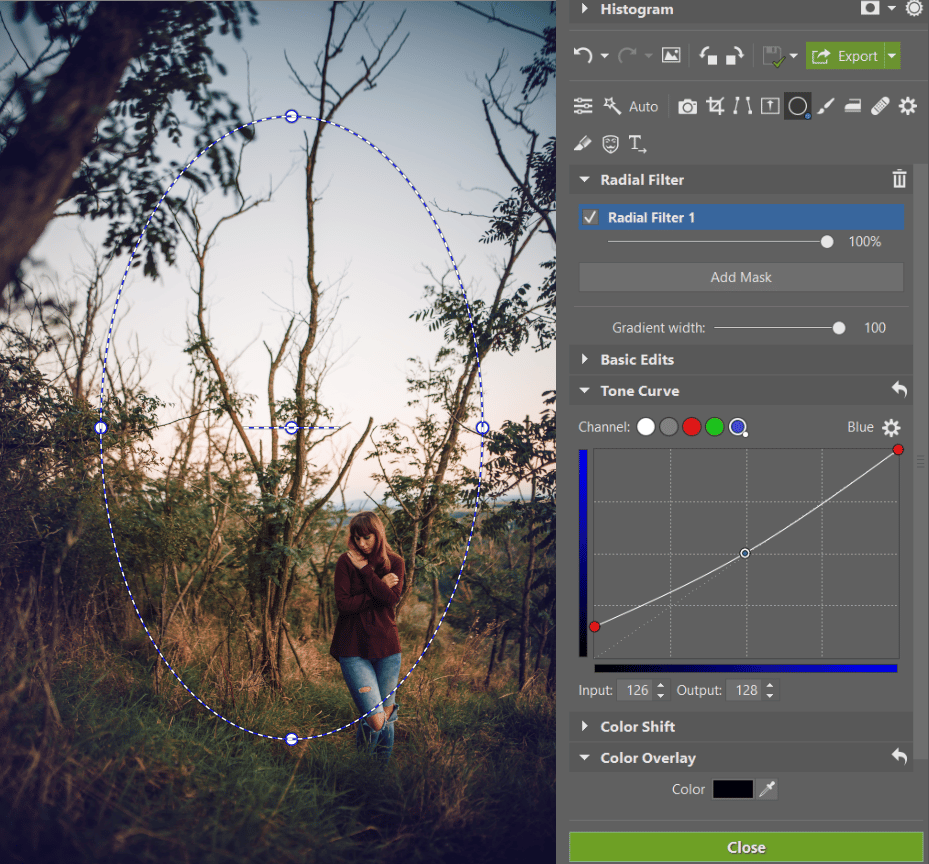This screenshot has width=929, height=864.
Task: Rotate image right icon
Action: tap(735, 56)
